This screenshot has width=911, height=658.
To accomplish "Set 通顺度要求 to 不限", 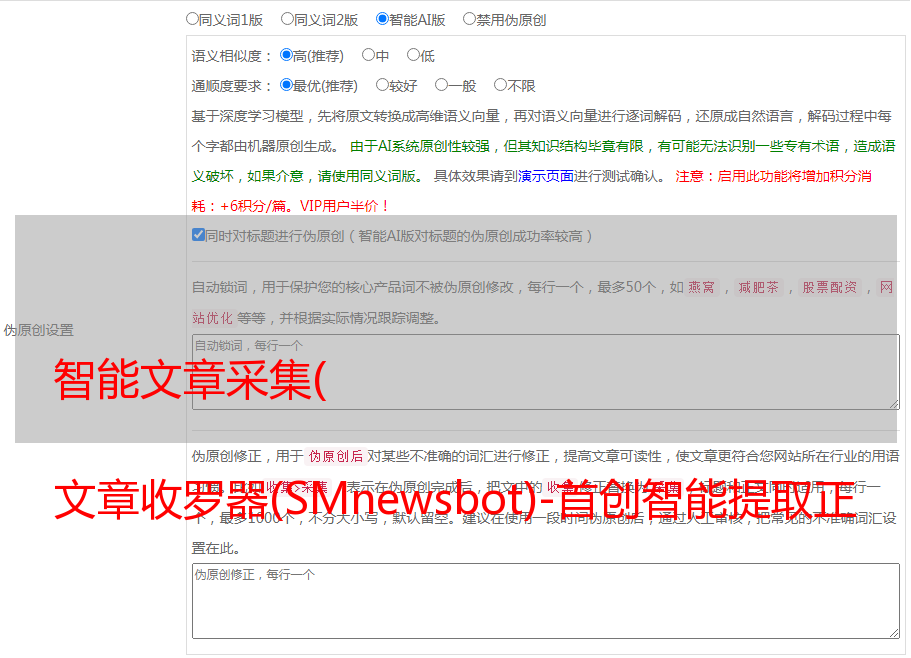I will coord(500,85).
